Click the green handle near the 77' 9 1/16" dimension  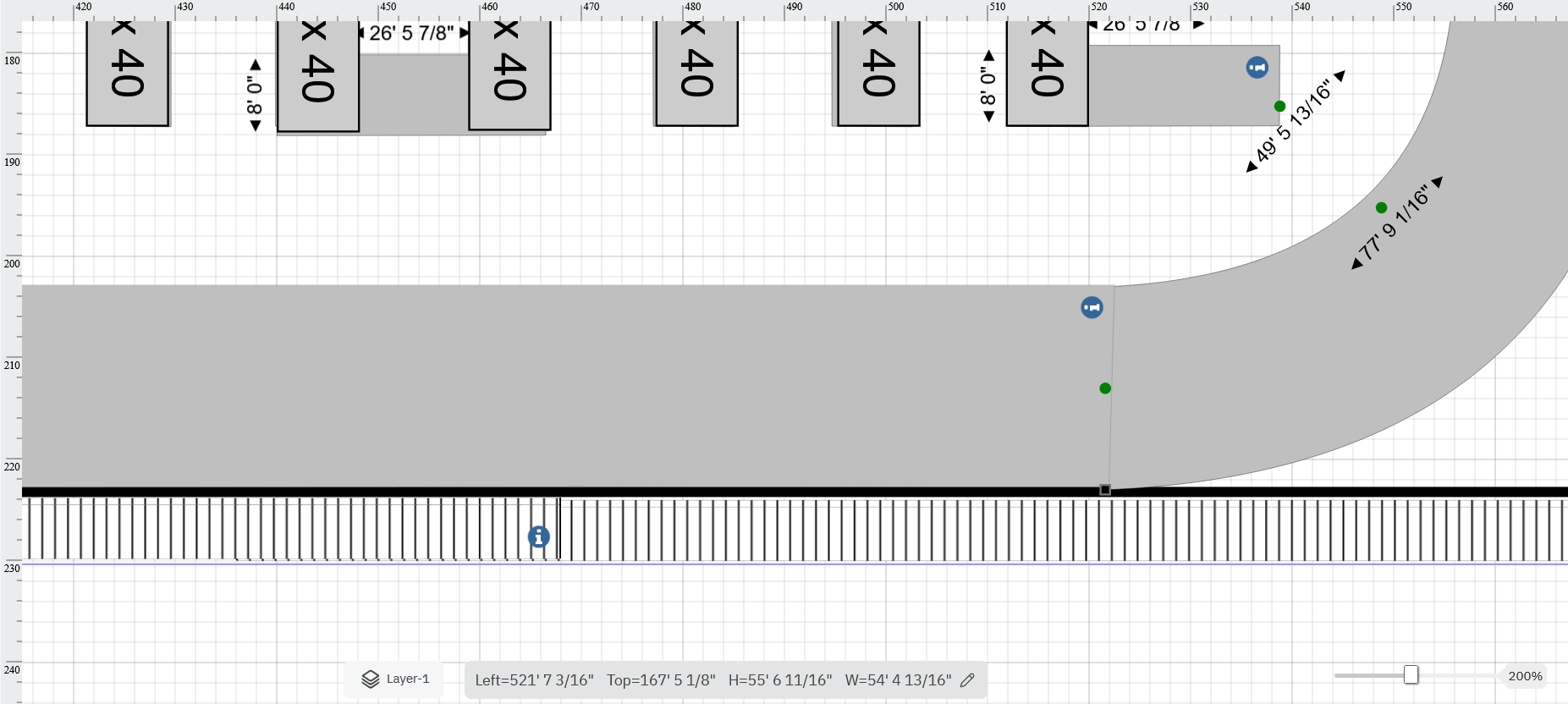pyautogui.click(x=1381, y=208)
